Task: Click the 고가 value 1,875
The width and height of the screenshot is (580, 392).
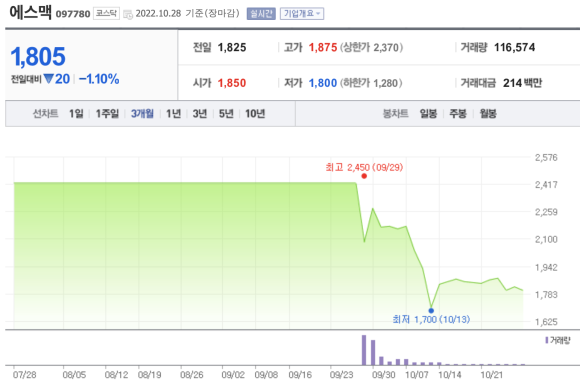Action: pyautogui.click(x=323, y=47)
